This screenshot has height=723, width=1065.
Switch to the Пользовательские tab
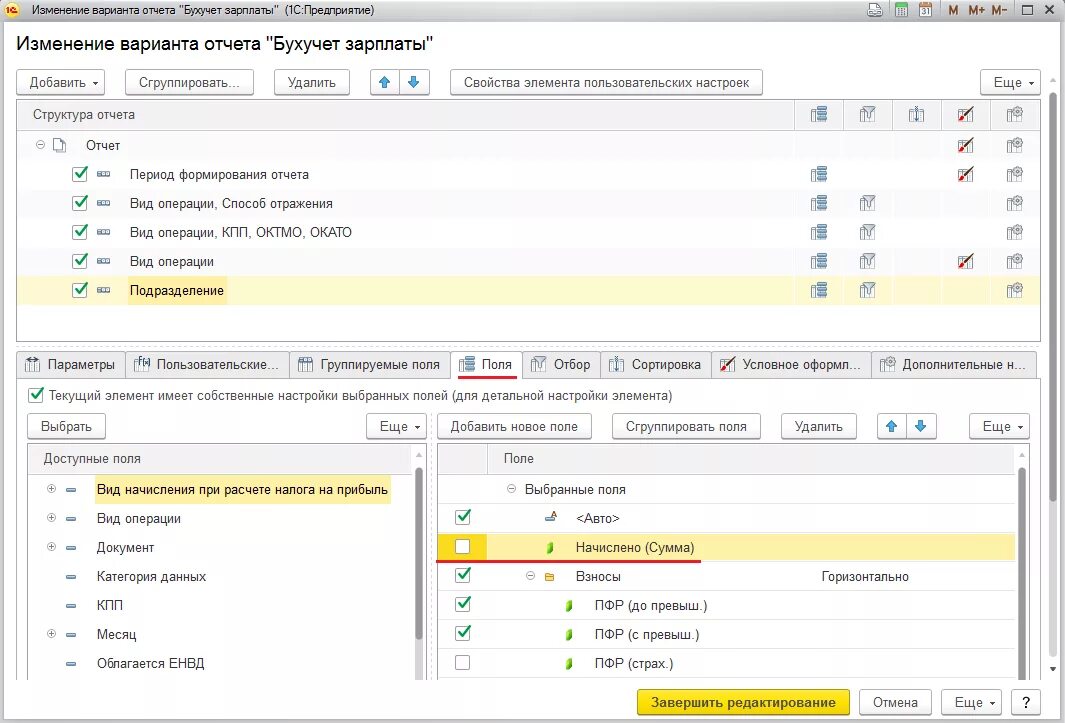tap(207, 364)
